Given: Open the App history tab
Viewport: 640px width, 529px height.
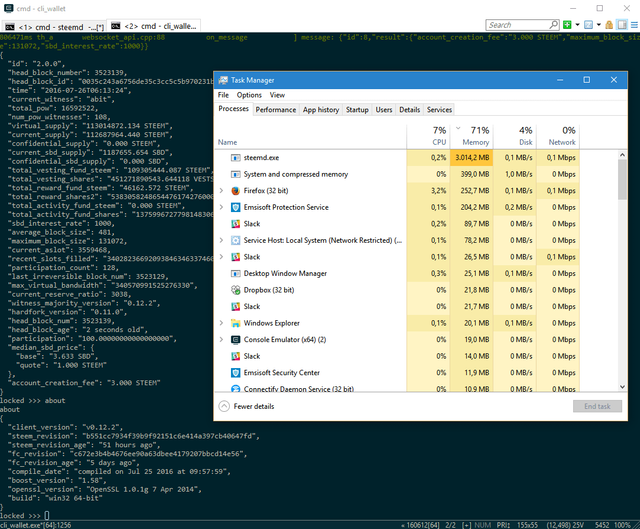Looking at the screenshot, I should click(x=321, y=109).
